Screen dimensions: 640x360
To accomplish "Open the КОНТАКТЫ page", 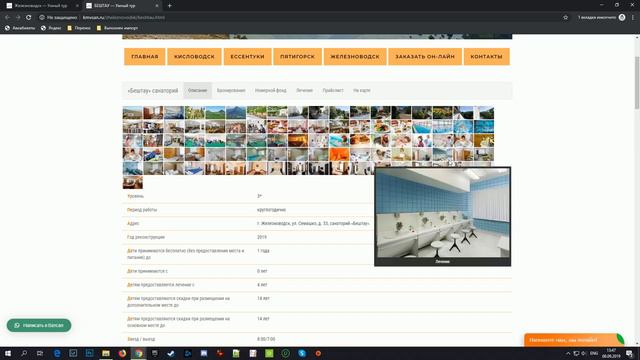I will click(487, 57).
